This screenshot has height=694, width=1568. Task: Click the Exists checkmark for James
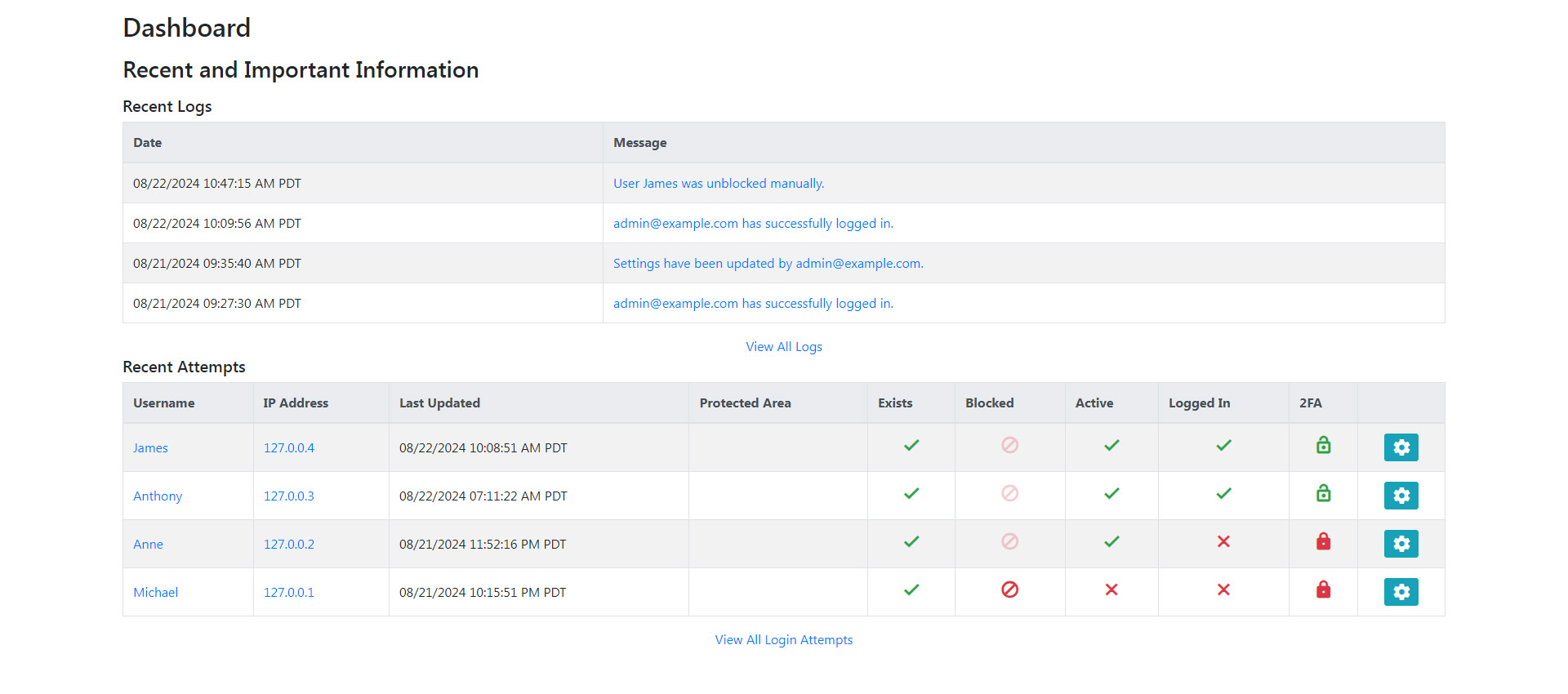click(x=911, y=445)
